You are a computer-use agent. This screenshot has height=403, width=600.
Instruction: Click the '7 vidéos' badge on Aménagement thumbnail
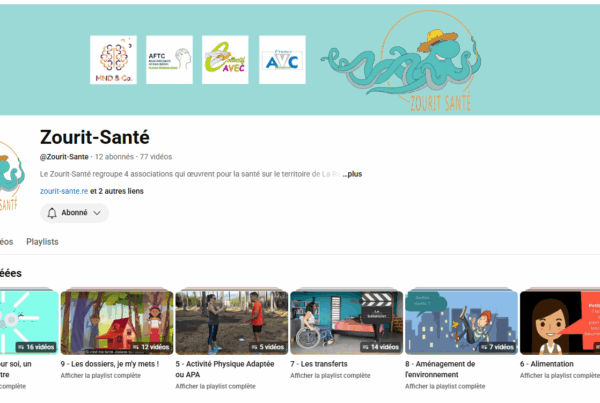point(497,347)
